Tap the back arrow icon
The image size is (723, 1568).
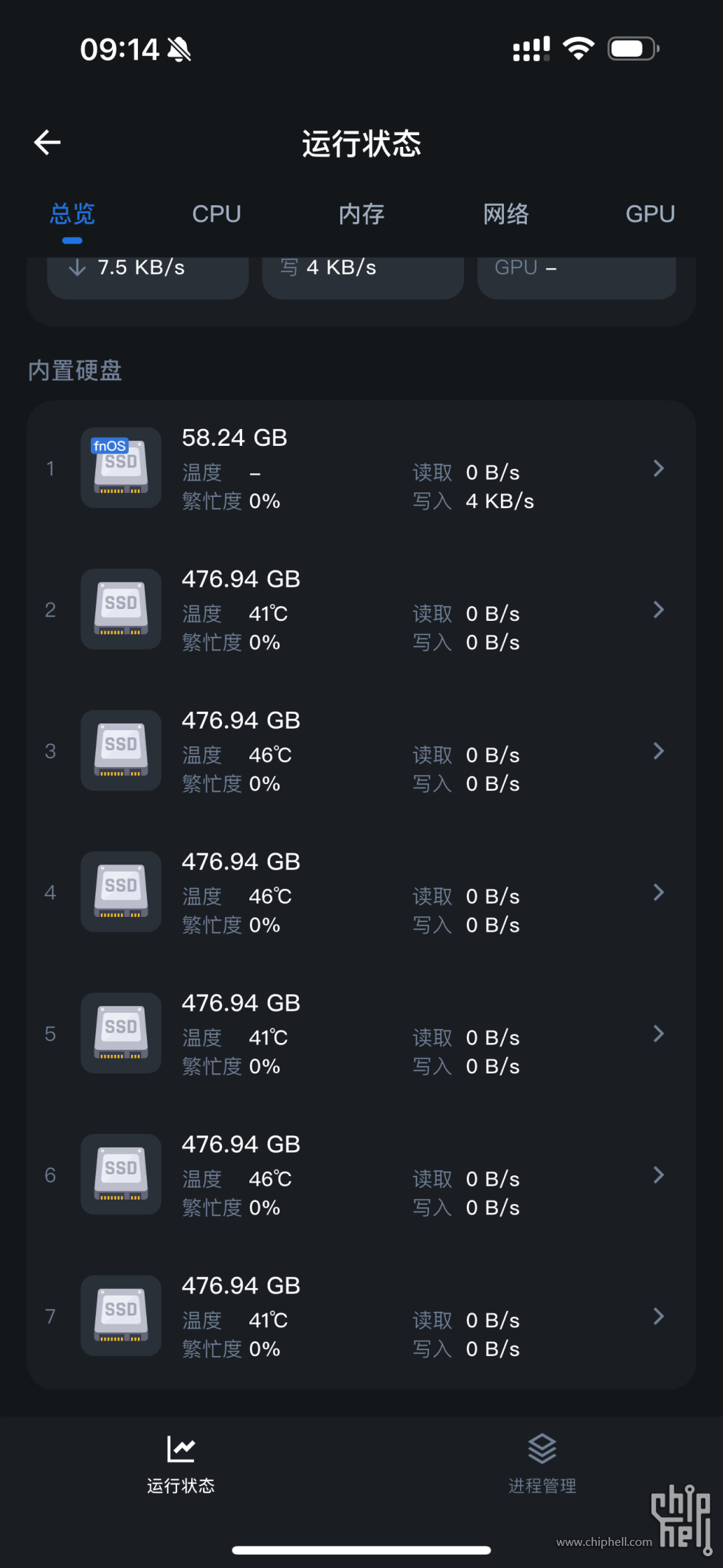click(47, 142)
